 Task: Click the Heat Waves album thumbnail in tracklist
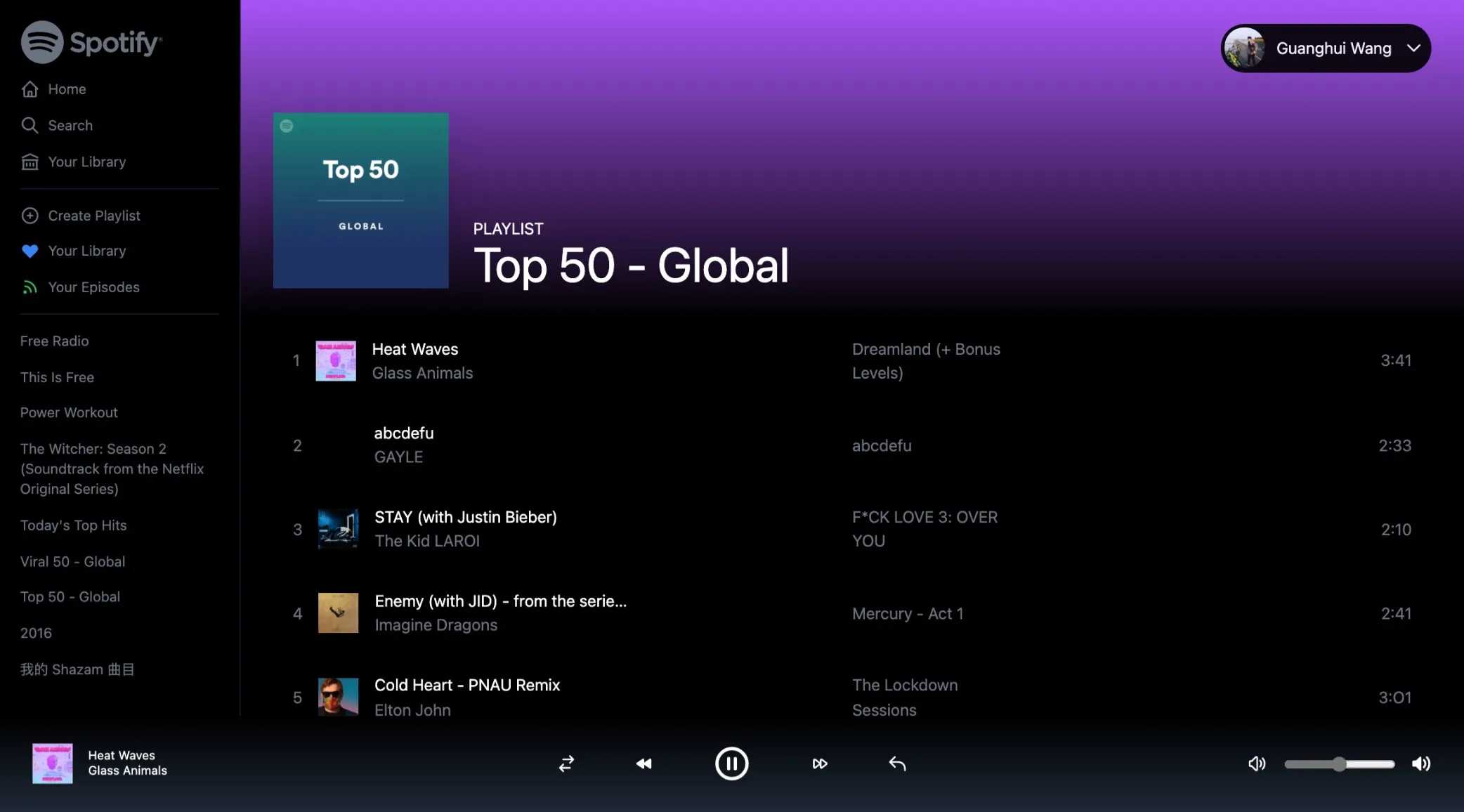335,361
